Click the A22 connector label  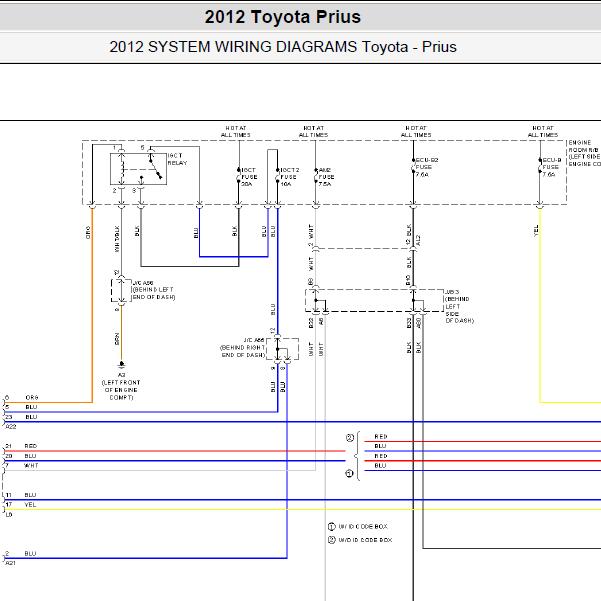click(x=11, y=427)
